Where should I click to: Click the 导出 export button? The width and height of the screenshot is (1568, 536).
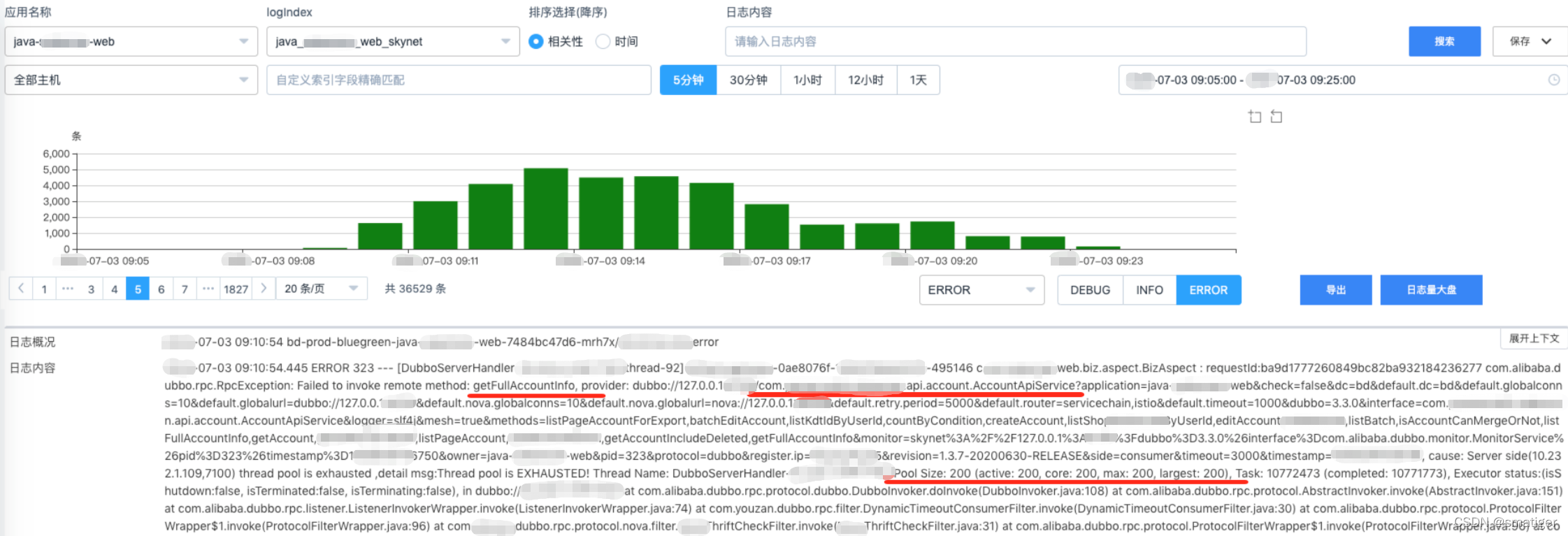1336,290
